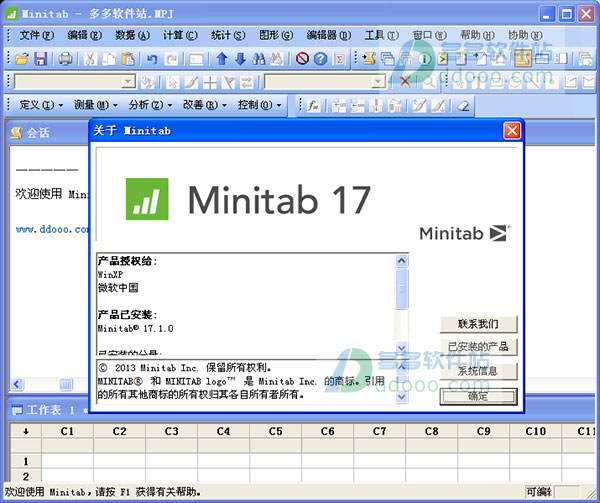Click the Edit Last Dialog icon
Image resolution: width=600 pixels, height=503 pixels.
[196, 59]
